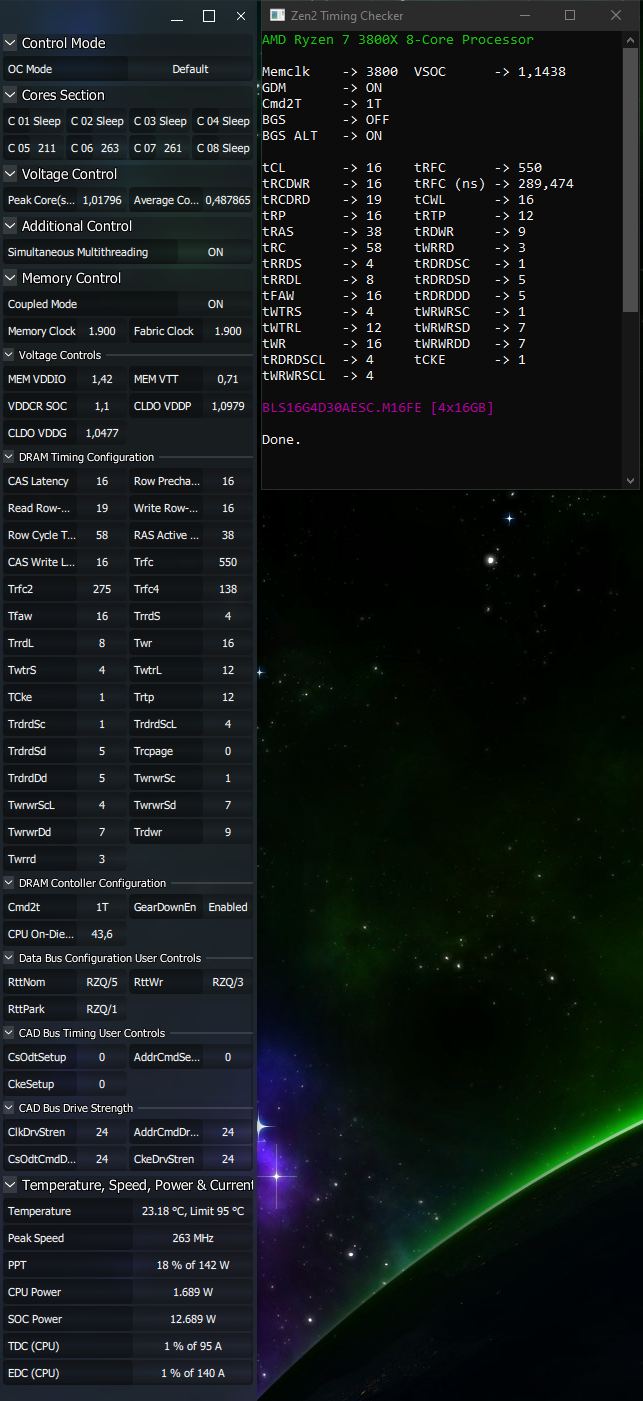Click the MEM VDDIO value 1,42
This screenshot has height=1401, width=643.
pos(102,379)
